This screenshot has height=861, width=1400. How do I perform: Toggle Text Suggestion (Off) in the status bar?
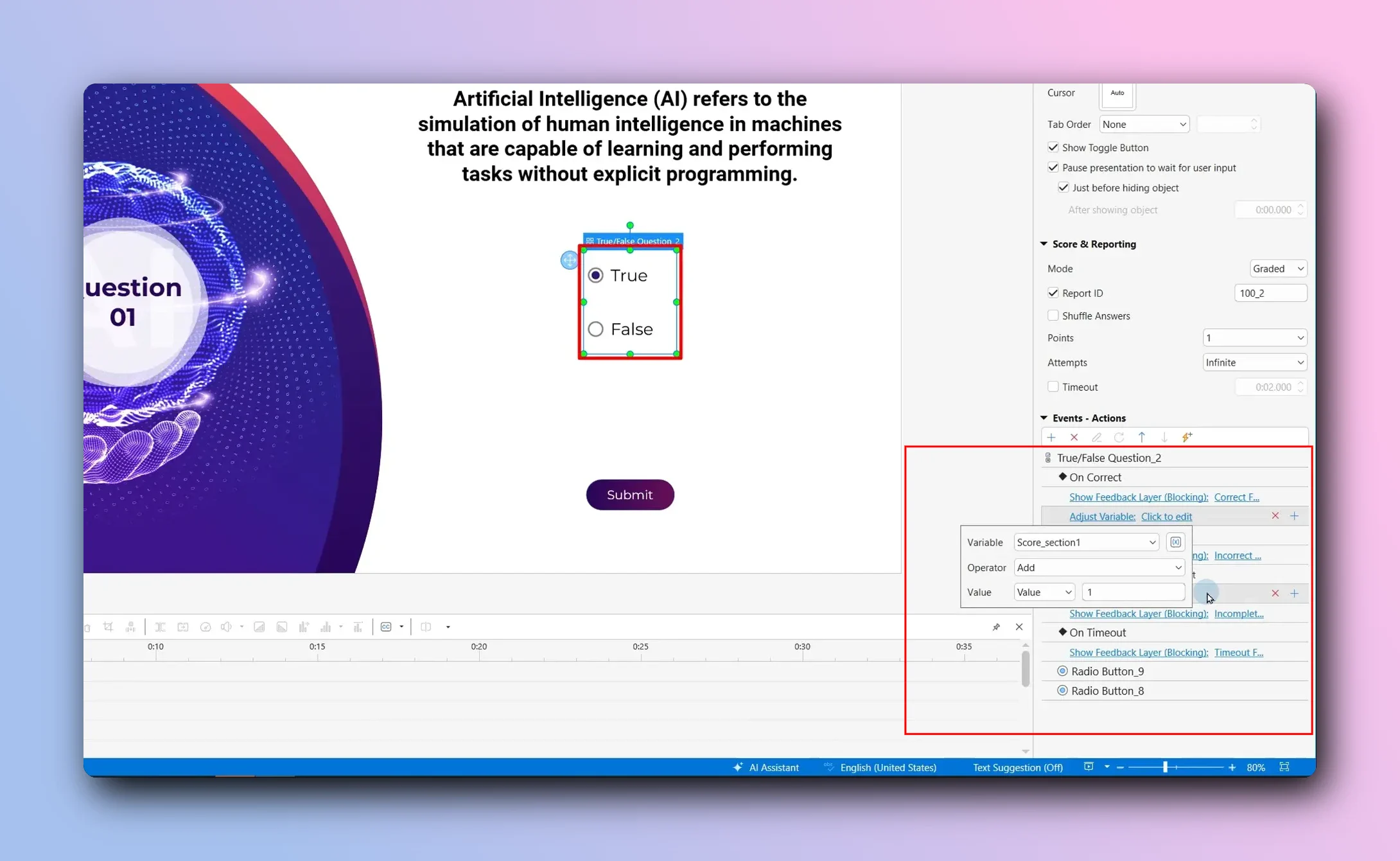point(1018,767)
